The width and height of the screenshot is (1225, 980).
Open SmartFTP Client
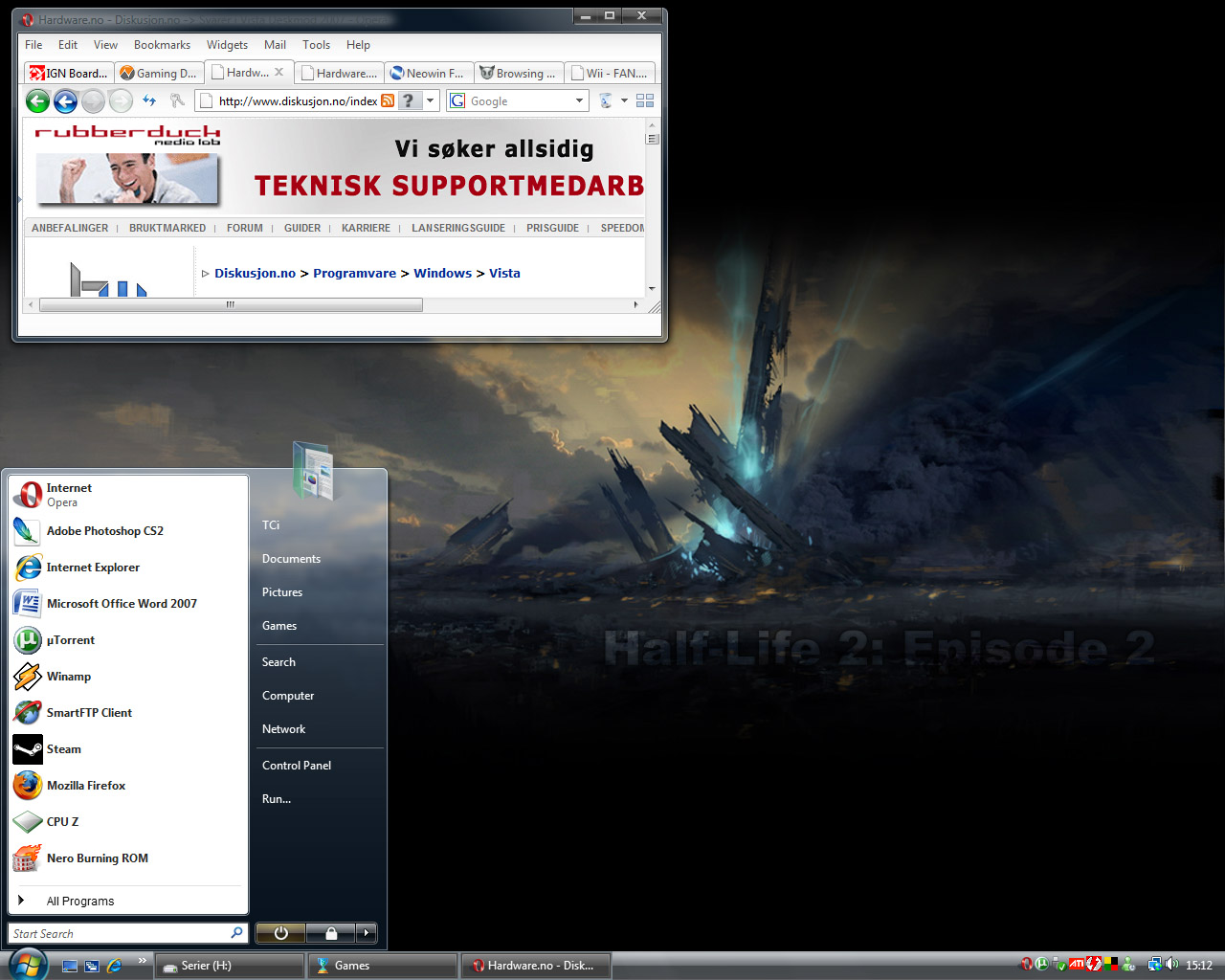click(x=128, y=713)
